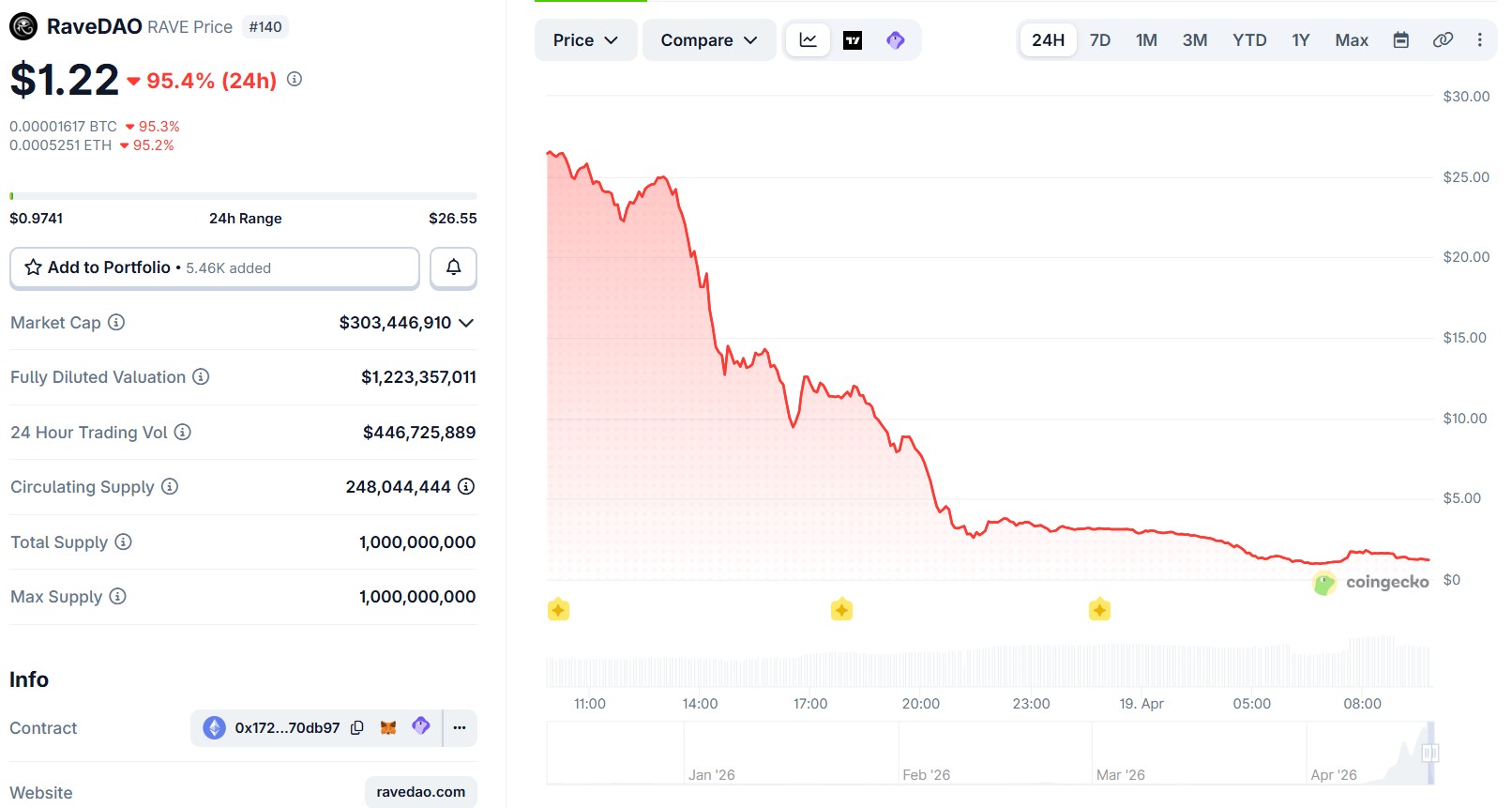The height and width of the screenshot is (808, 1512).
Task: Click the chart link icon
Action: (x=1443, y=40)
